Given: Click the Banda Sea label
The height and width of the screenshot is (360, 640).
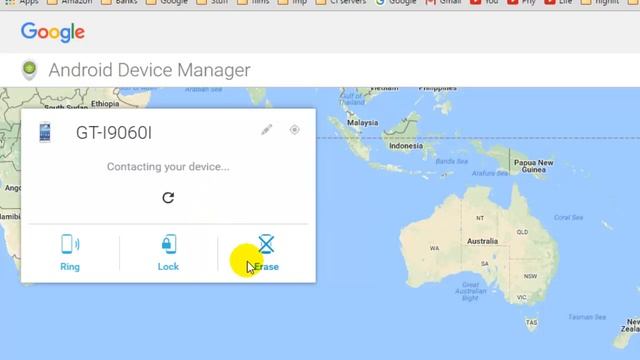Looking at the screenshot, I should click(451, 161).
